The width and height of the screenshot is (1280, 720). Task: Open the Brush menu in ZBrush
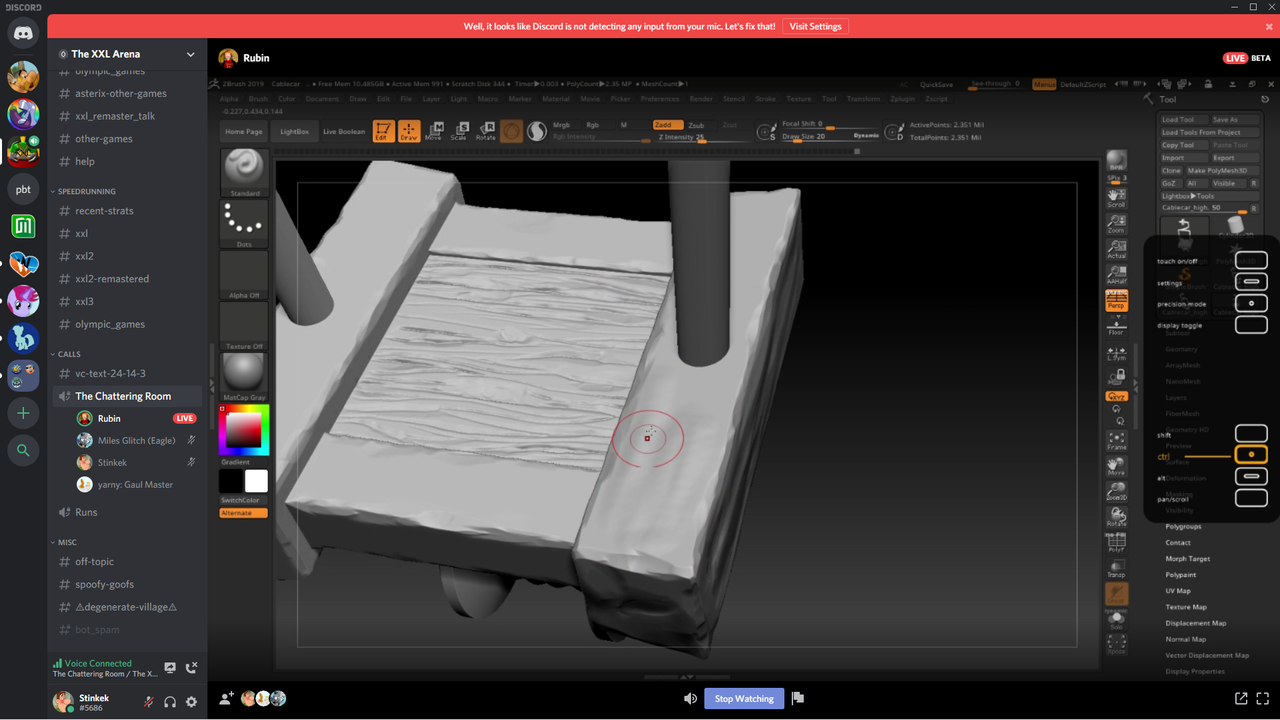pos(258,99)
